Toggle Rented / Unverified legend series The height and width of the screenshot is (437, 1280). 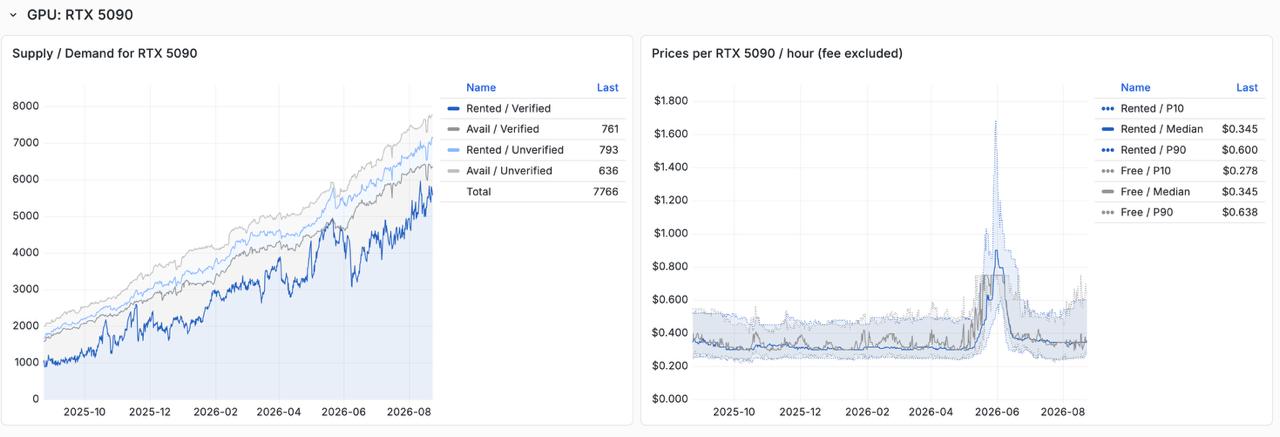point(514,150)
